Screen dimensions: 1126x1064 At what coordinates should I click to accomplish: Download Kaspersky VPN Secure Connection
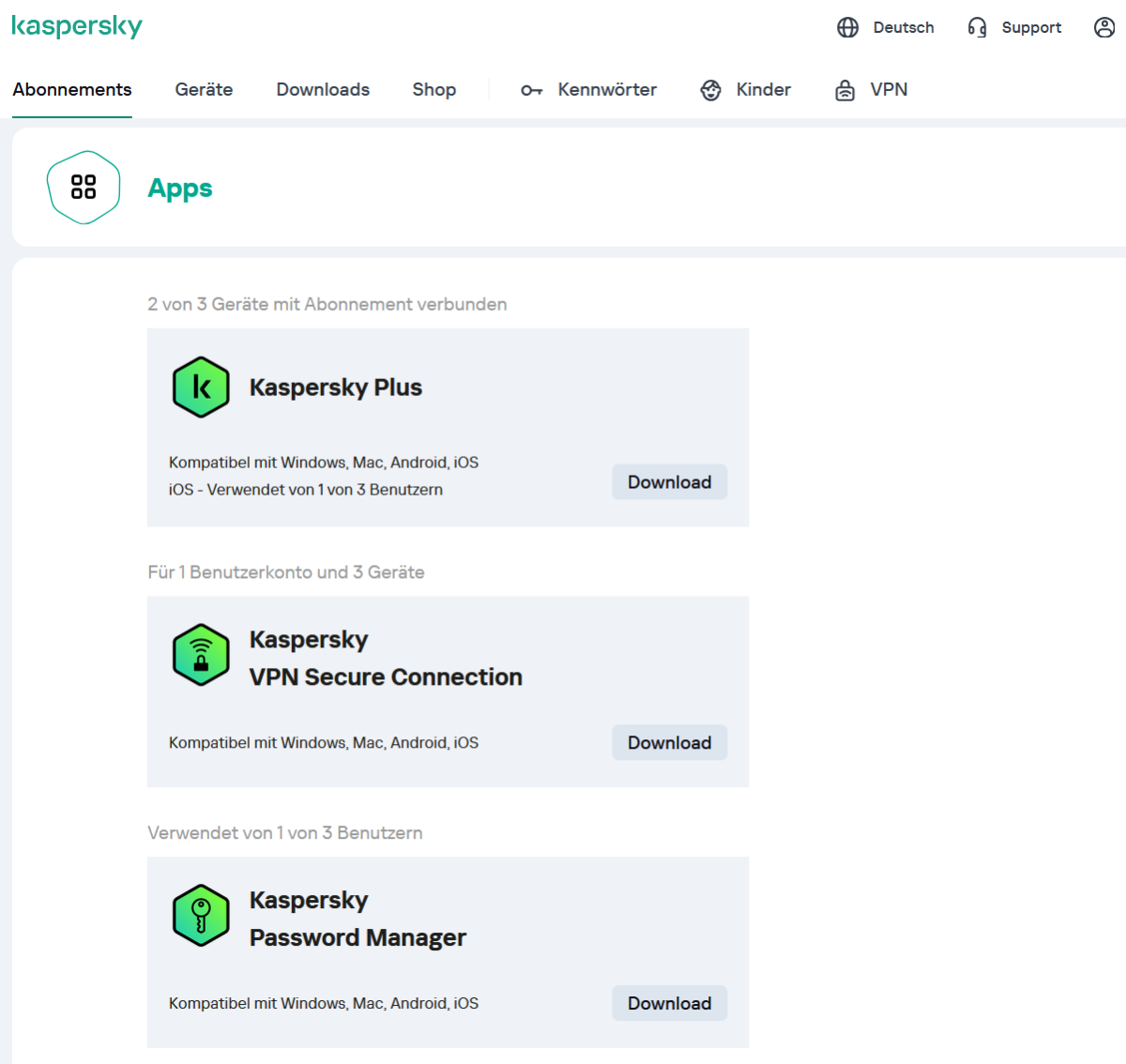click(670, 743)
